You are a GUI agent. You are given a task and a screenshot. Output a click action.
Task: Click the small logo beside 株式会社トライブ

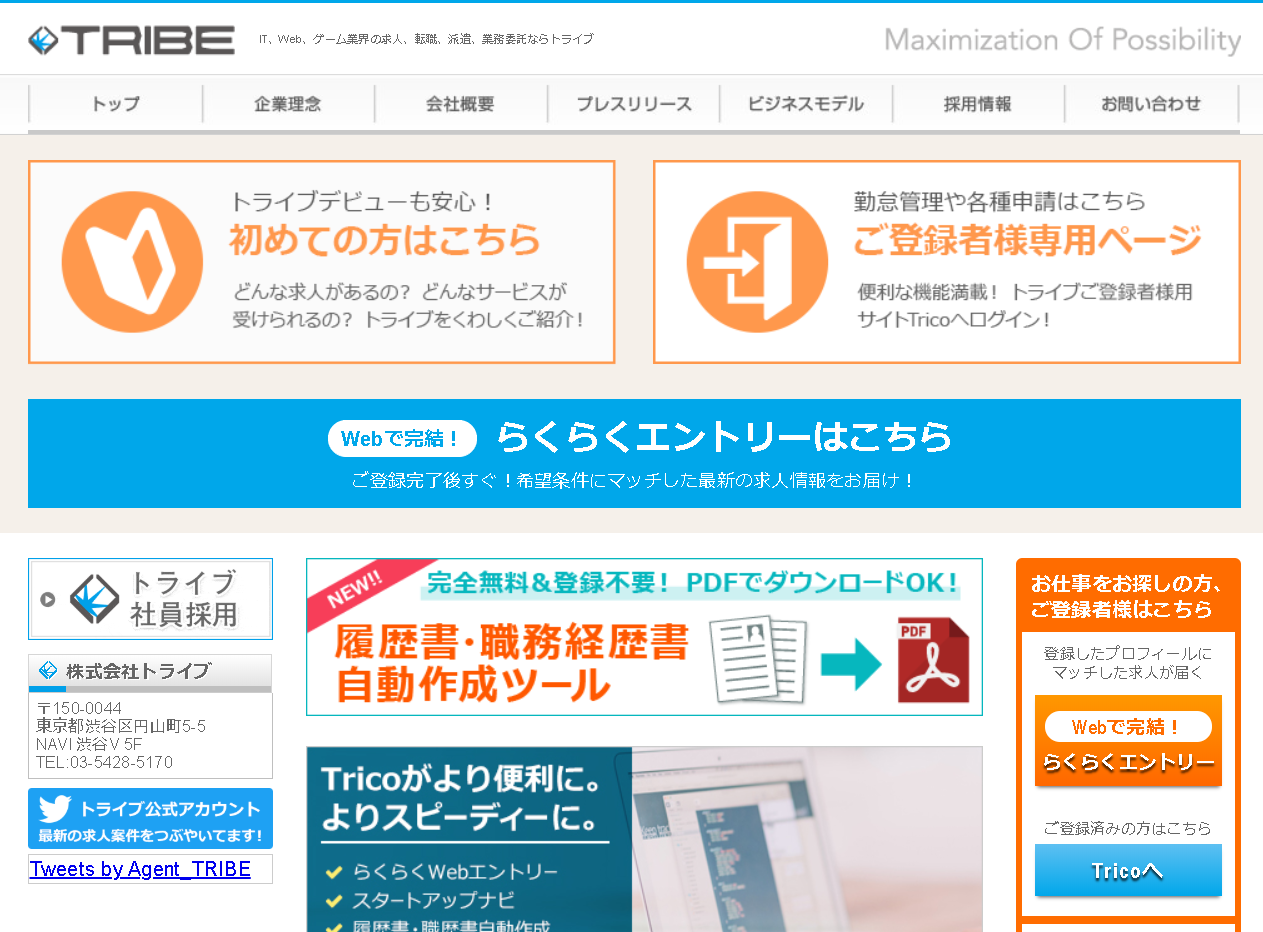click(x=48, y=670)
